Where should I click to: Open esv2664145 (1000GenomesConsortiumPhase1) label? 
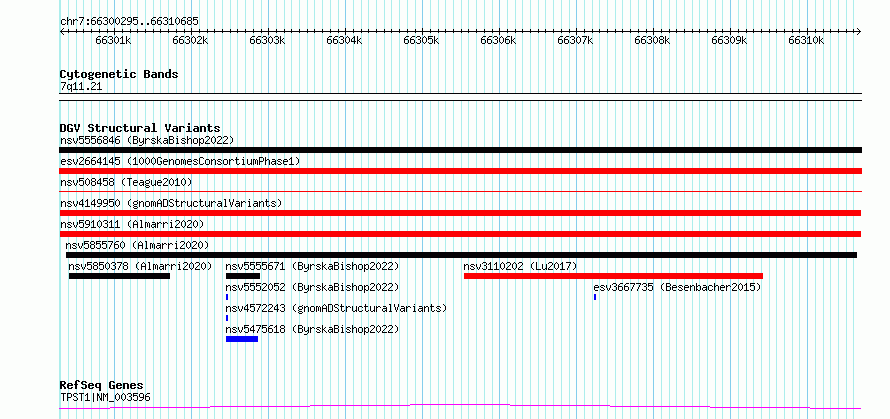coord(180,161)
